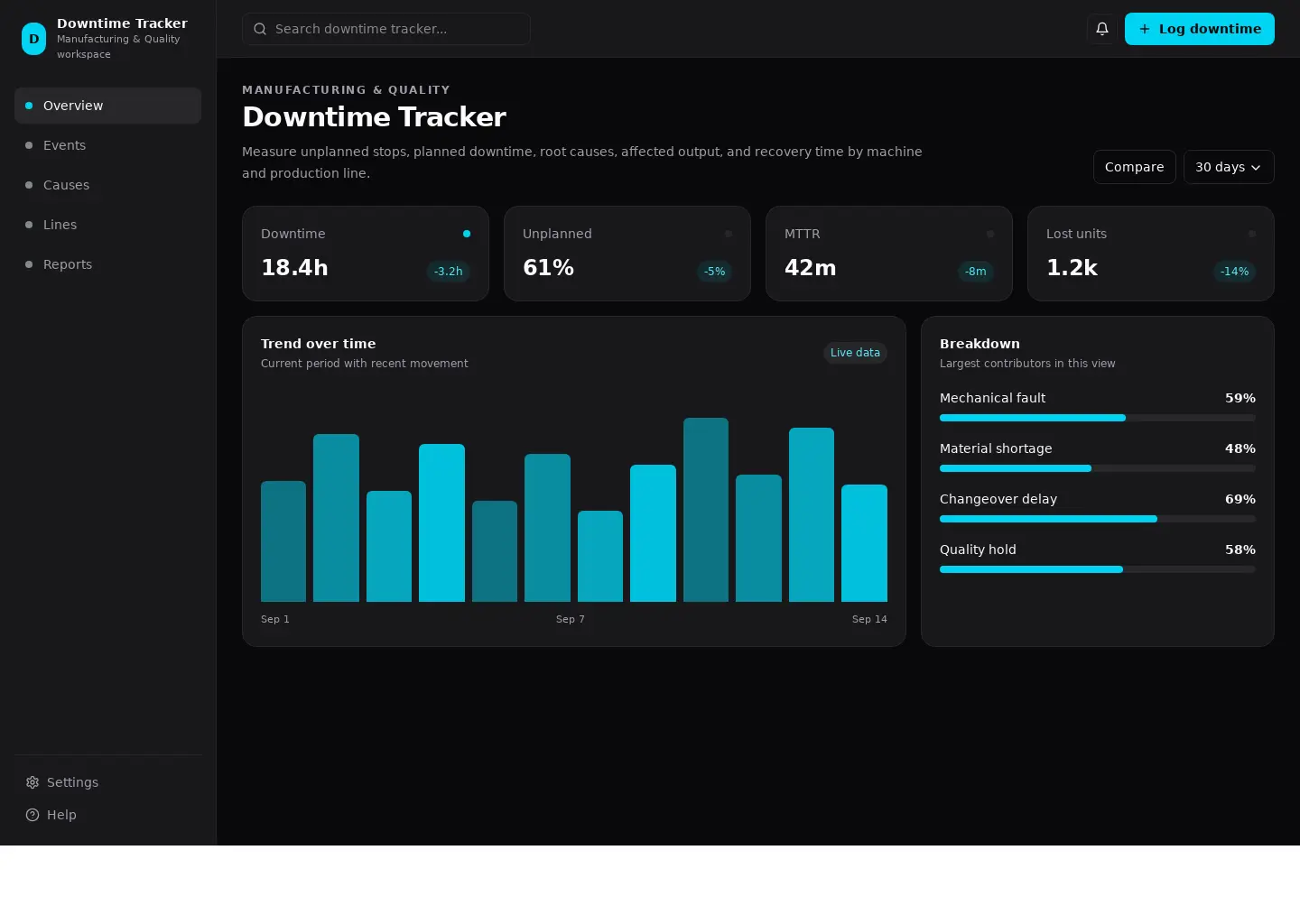Click the Quality hold progress bar
Viewport: 1300px width, 924px height.
(1098, 569)
